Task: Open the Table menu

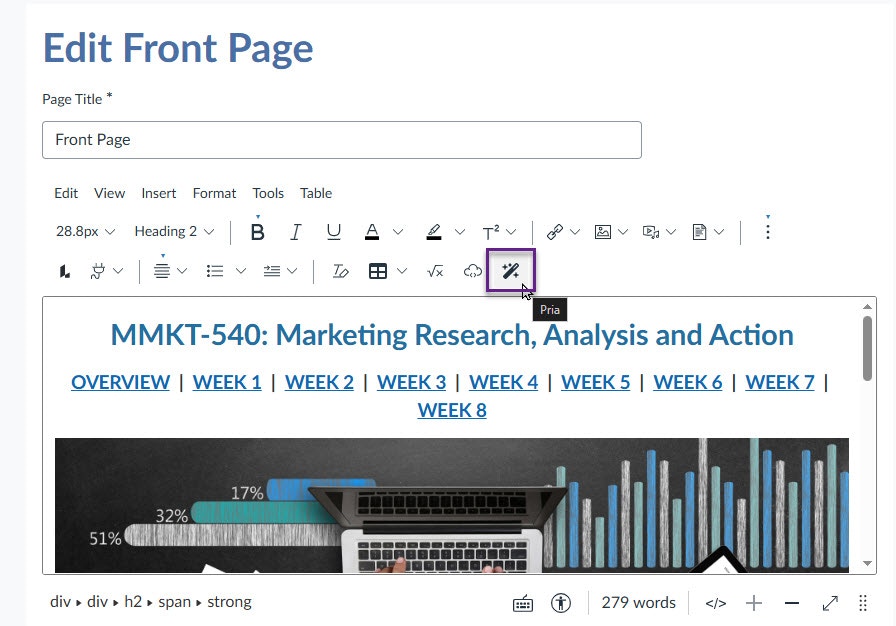Action: click(x=316, y=194)
